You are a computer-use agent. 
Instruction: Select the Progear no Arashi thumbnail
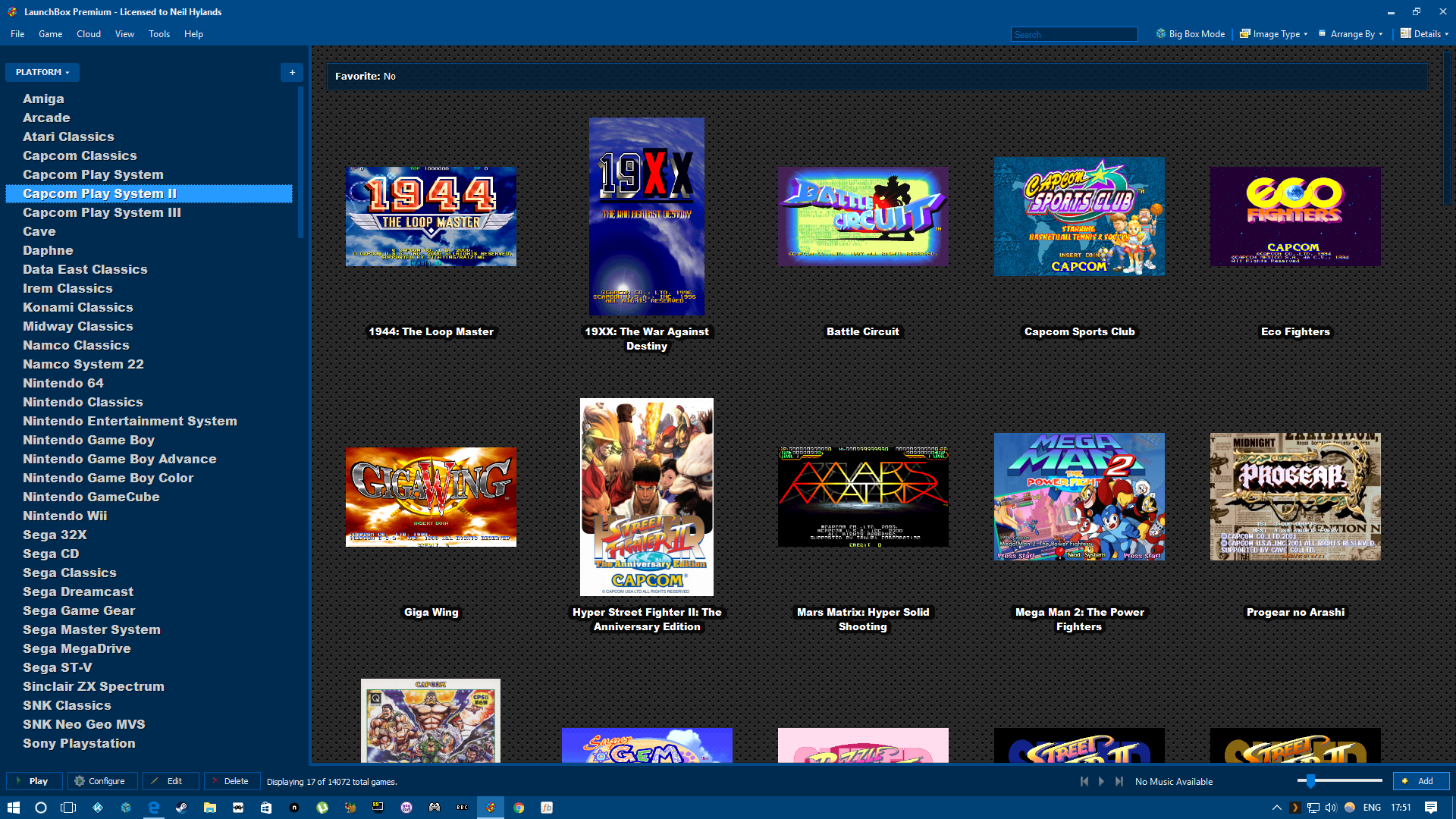click(x=1295, y=497)
